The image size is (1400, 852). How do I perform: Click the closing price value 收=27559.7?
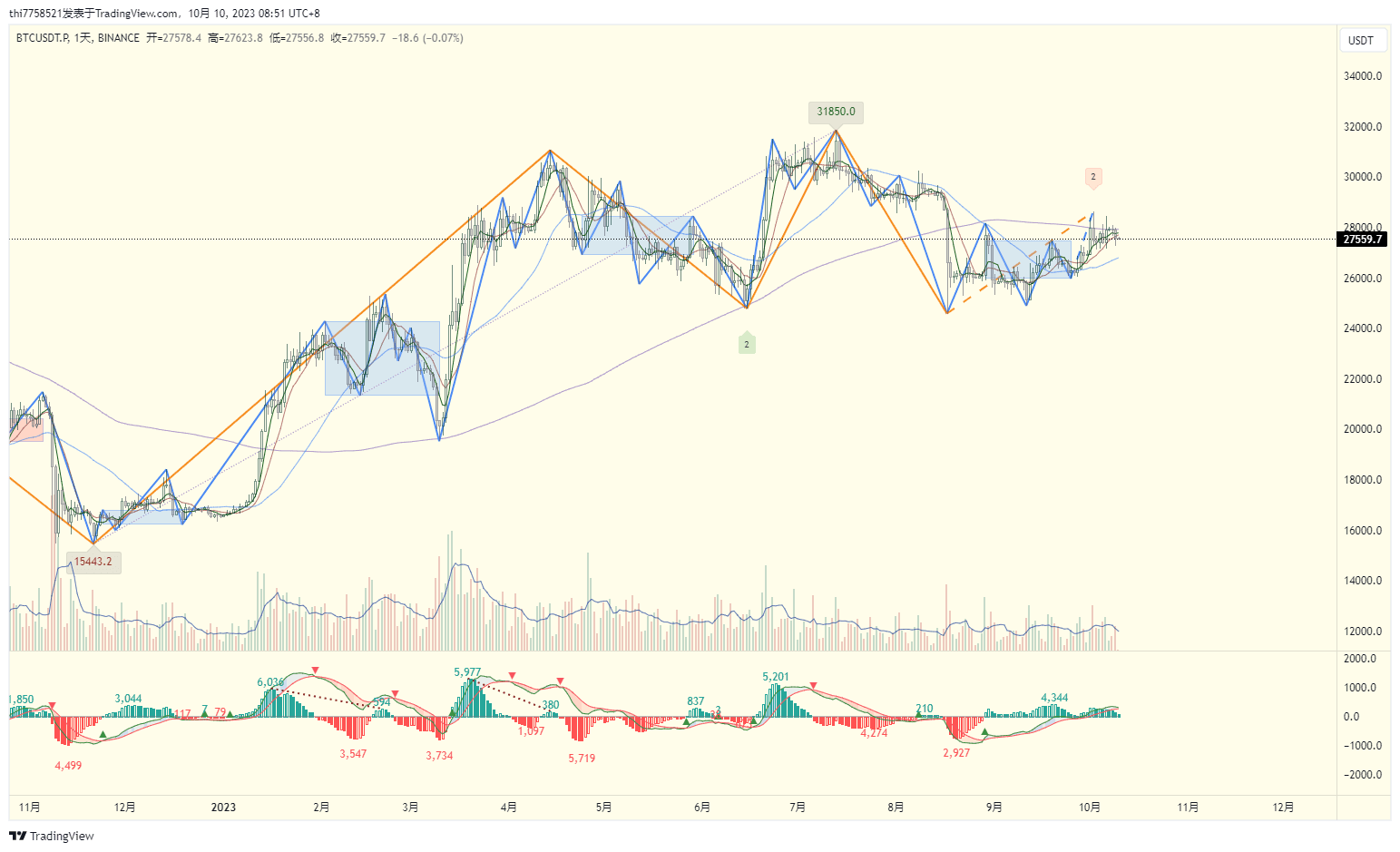[x=357, y=38]
